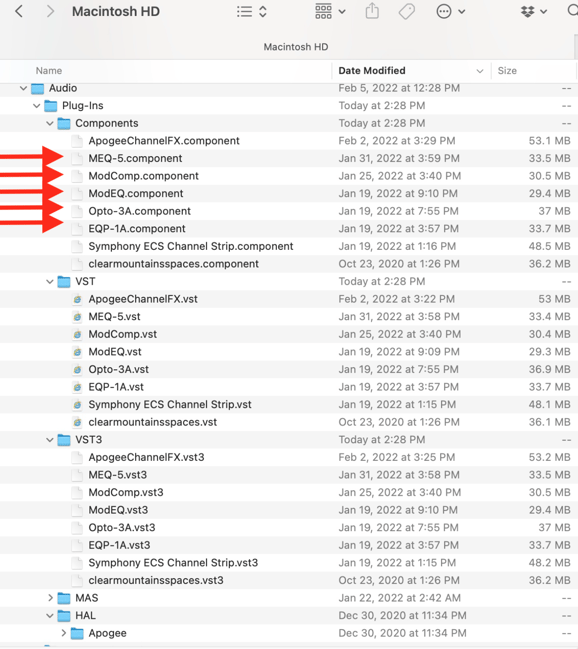Open the ellipsis Action menu

pos(450,11)
